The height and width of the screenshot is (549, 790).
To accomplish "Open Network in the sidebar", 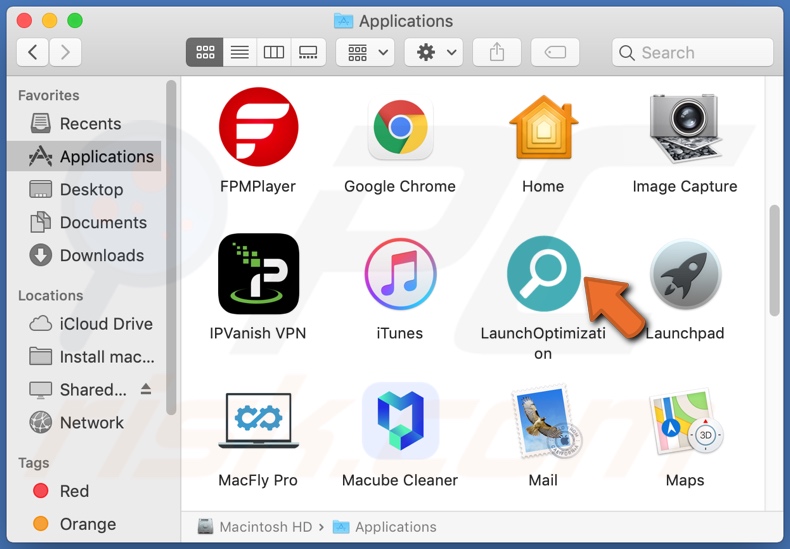I will [85, 423].
